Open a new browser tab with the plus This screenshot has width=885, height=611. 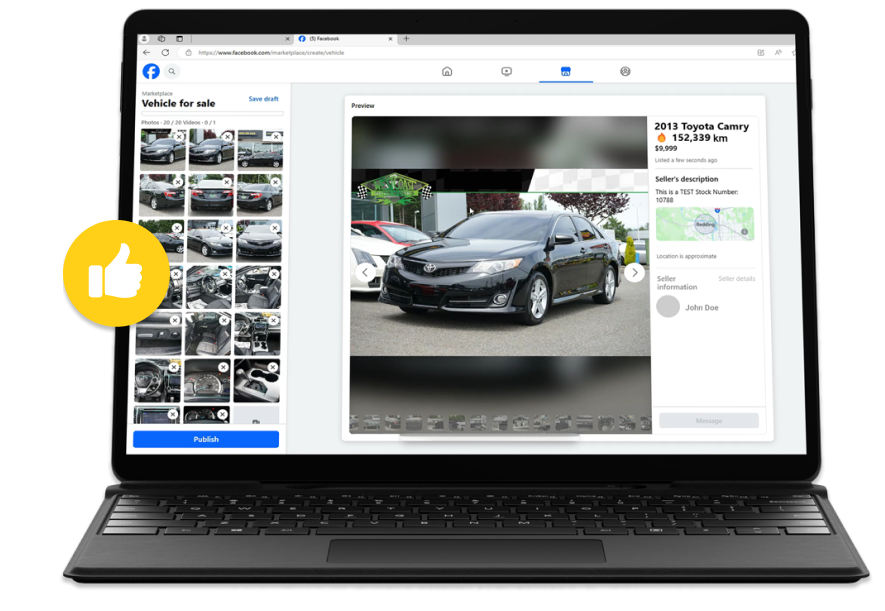[x=404, y=38]
